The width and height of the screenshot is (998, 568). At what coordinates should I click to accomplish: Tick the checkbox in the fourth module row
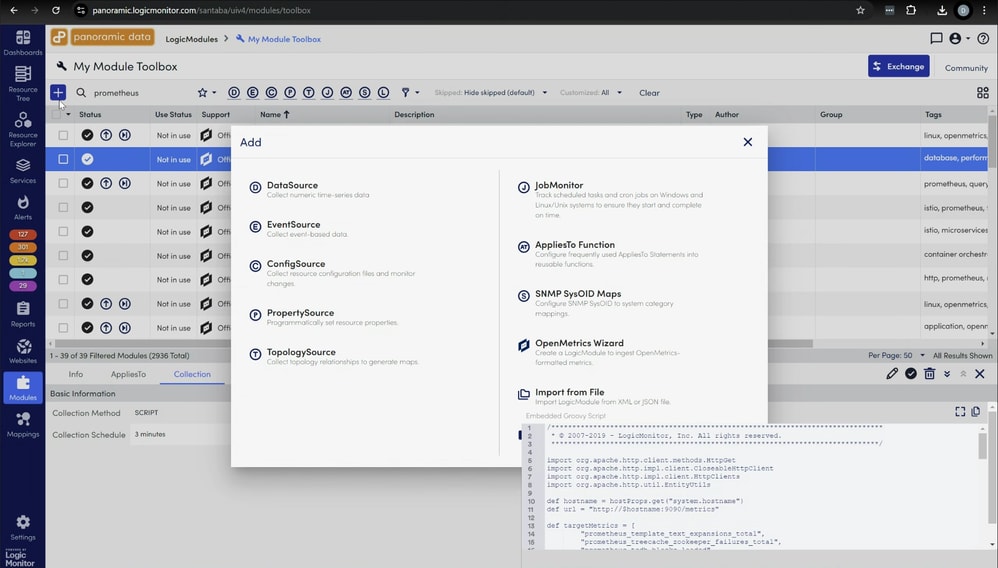coord(63,208)
